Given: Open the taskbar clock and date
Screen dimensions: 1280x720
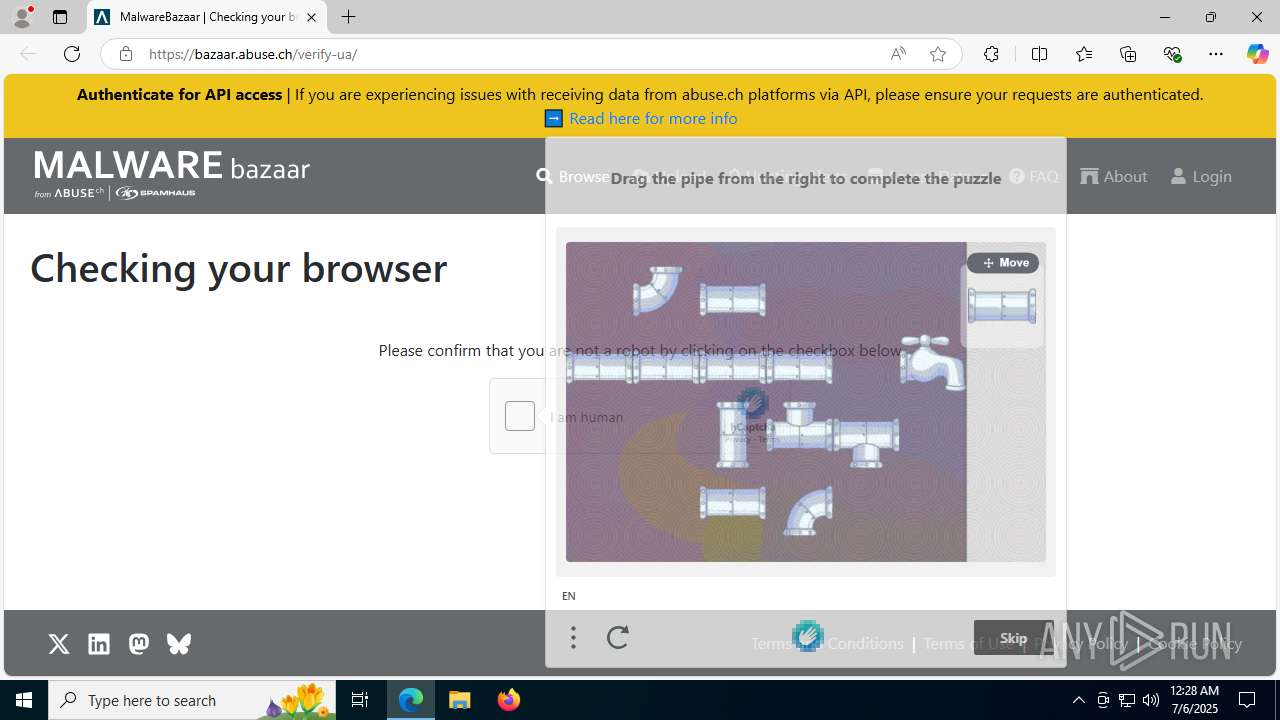Looking at the screenshot, I should (x=1194, y=700).
